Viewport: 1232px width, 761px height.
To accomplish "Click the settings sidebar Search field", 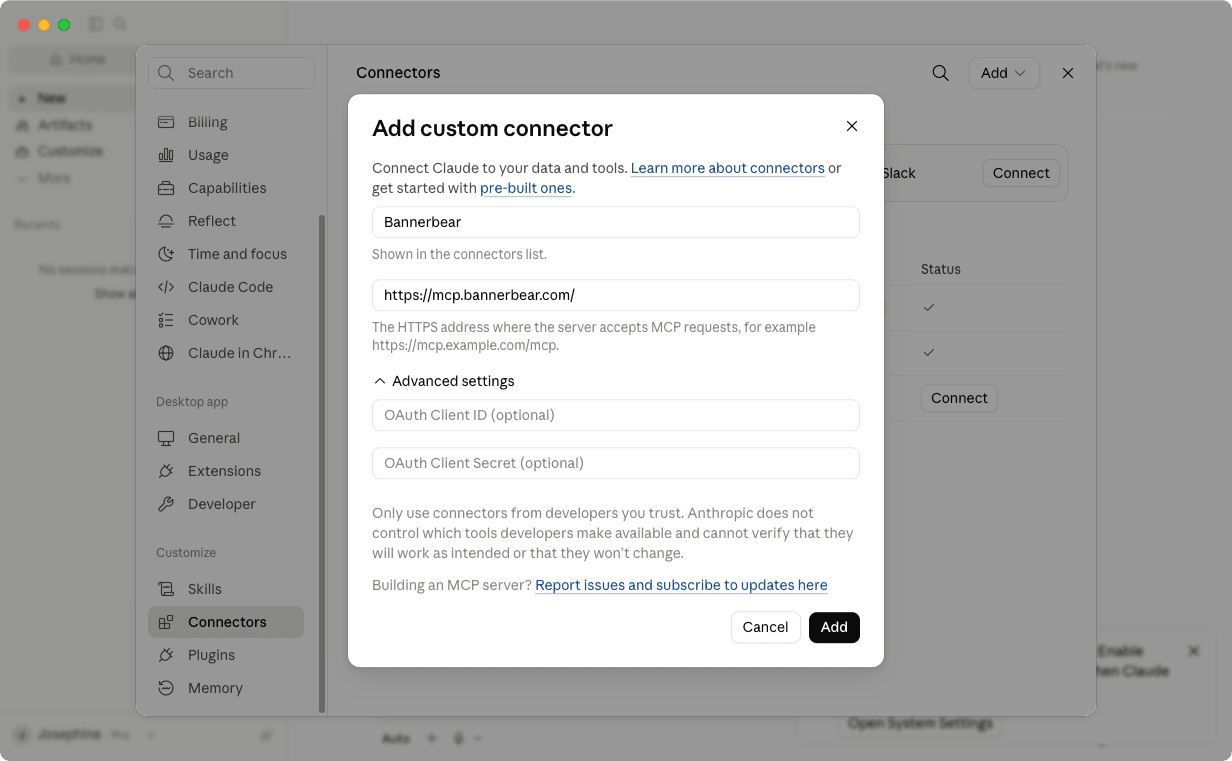I will (x=231, y=73).
